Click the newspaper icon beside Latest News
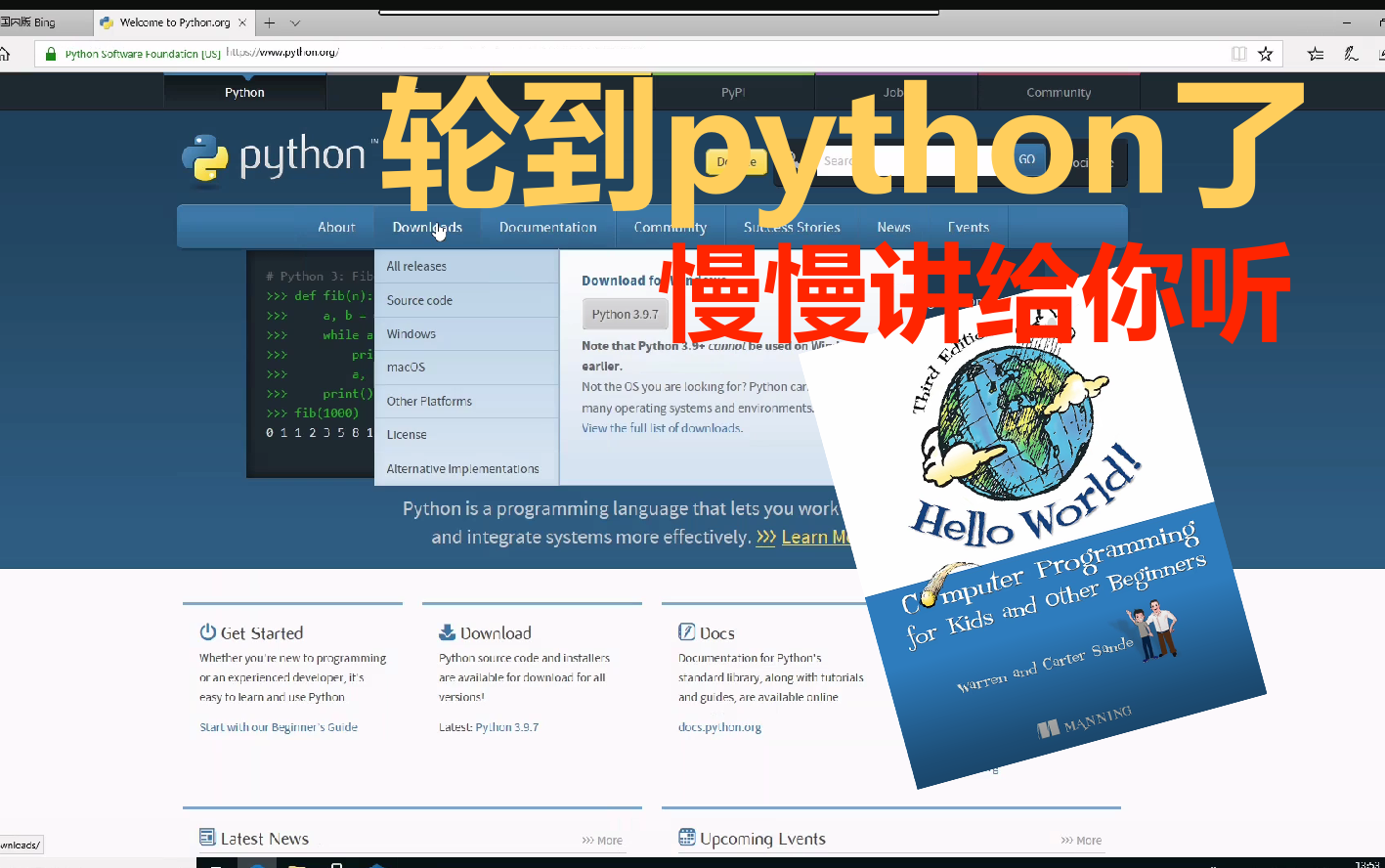Viewport: 1385px width, 868px height. 207,838
